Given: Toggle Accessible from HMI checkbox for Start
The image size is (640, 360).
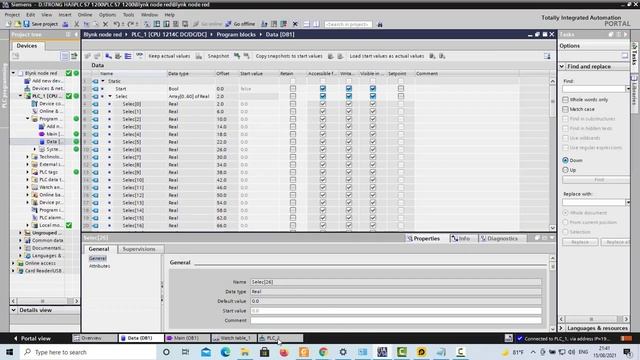Looking at the screenshot, I should tap(323, 89).
